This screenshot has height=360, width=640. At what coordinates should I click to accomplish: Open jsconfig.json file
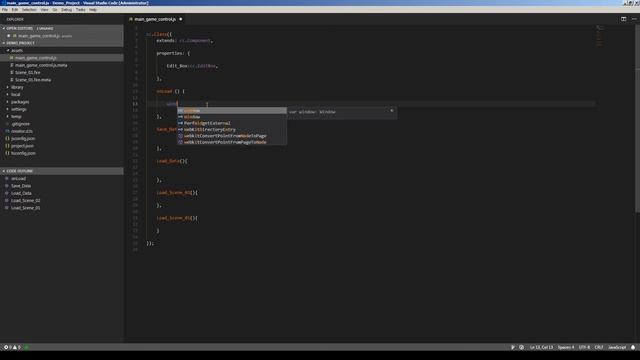click(x=62, y=139)
